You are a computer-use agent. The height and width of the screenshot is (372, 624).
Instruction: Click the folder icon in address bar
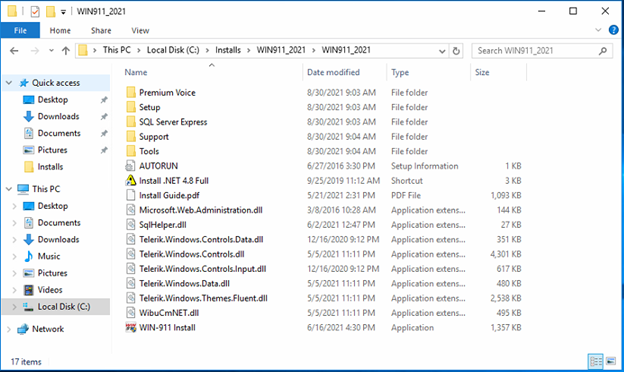83,51
